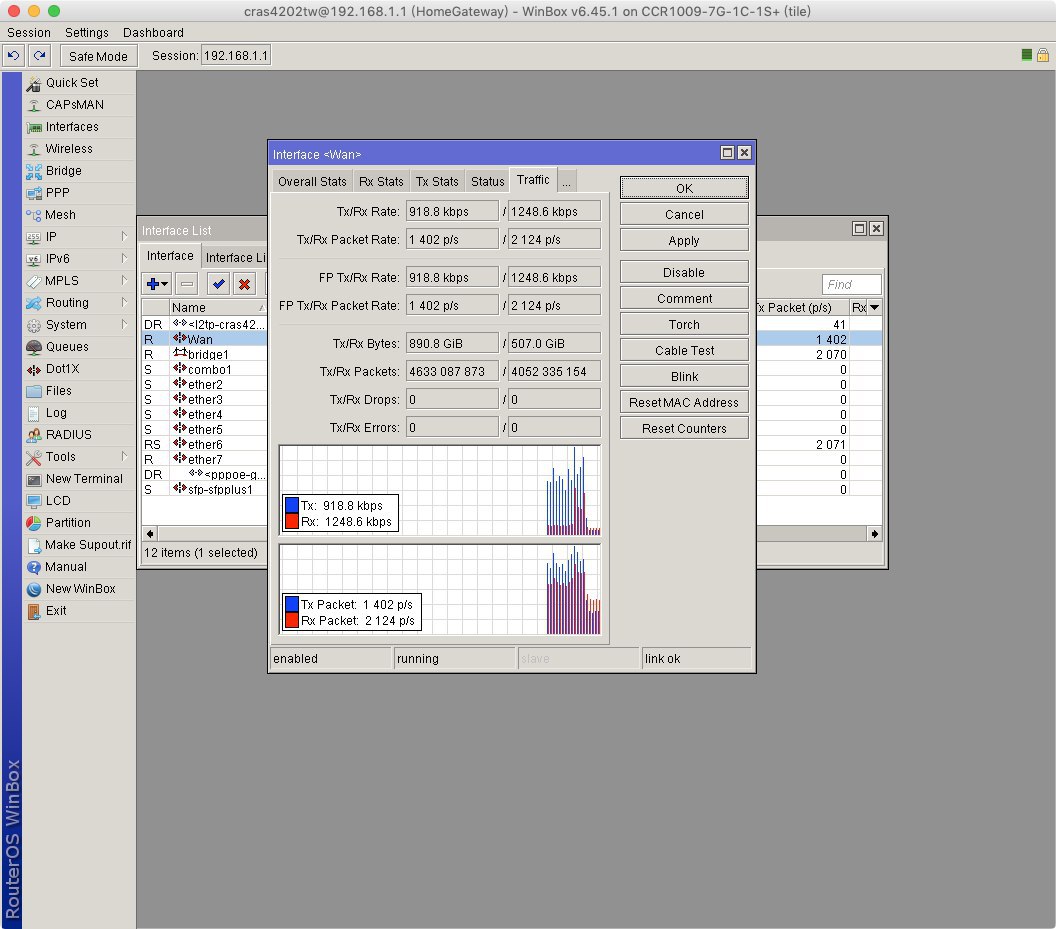Open add interface plus dropdown
Image resolution: width=1056 pixels, height=929 pixels.
(157, 284)
